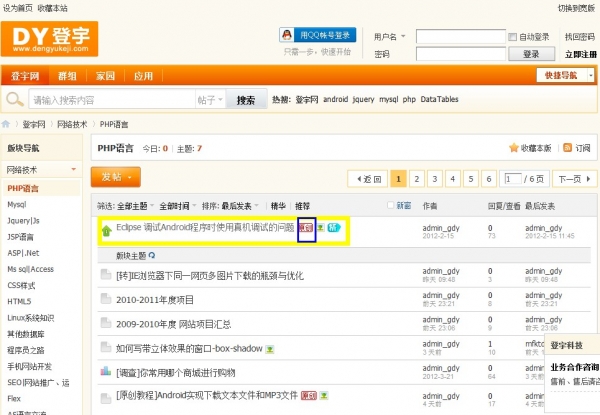Click the 搜索 button
600x415 pixels.
click(246, 100)
